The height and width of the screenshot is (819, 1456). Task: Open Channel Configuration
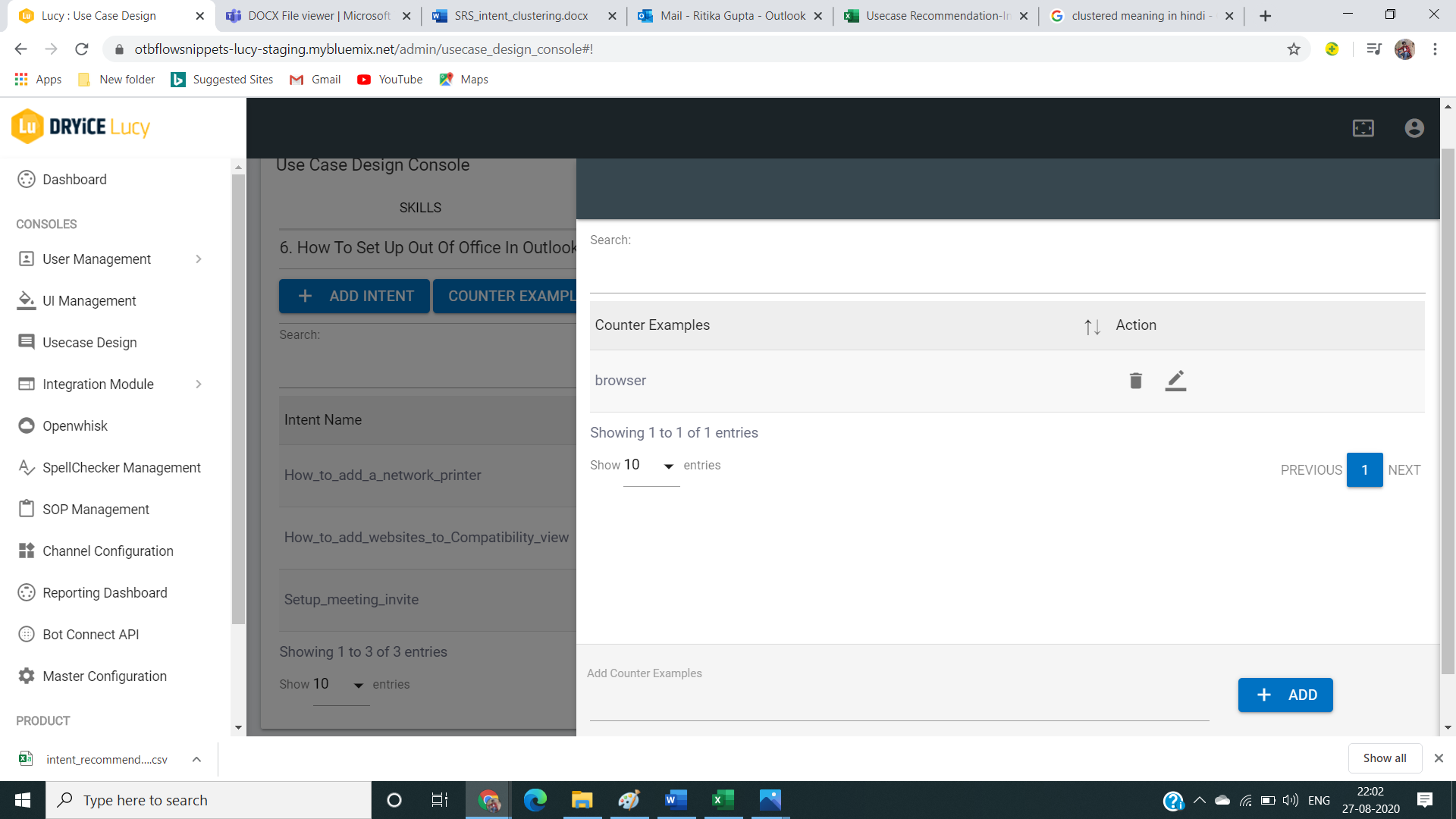108,551
